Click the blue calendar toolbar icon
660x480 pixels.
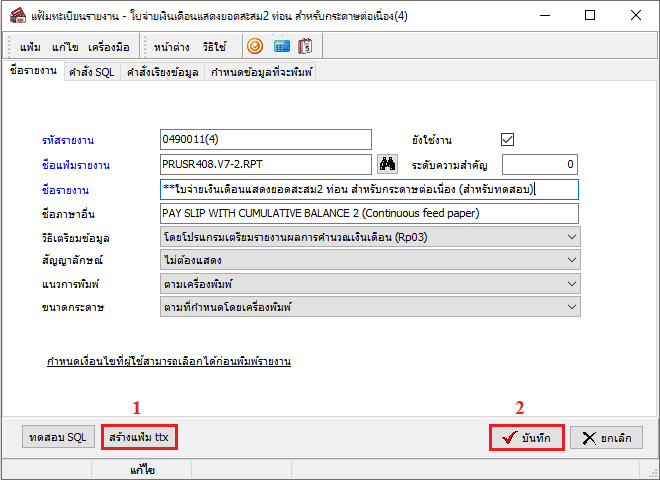point(281,46)
